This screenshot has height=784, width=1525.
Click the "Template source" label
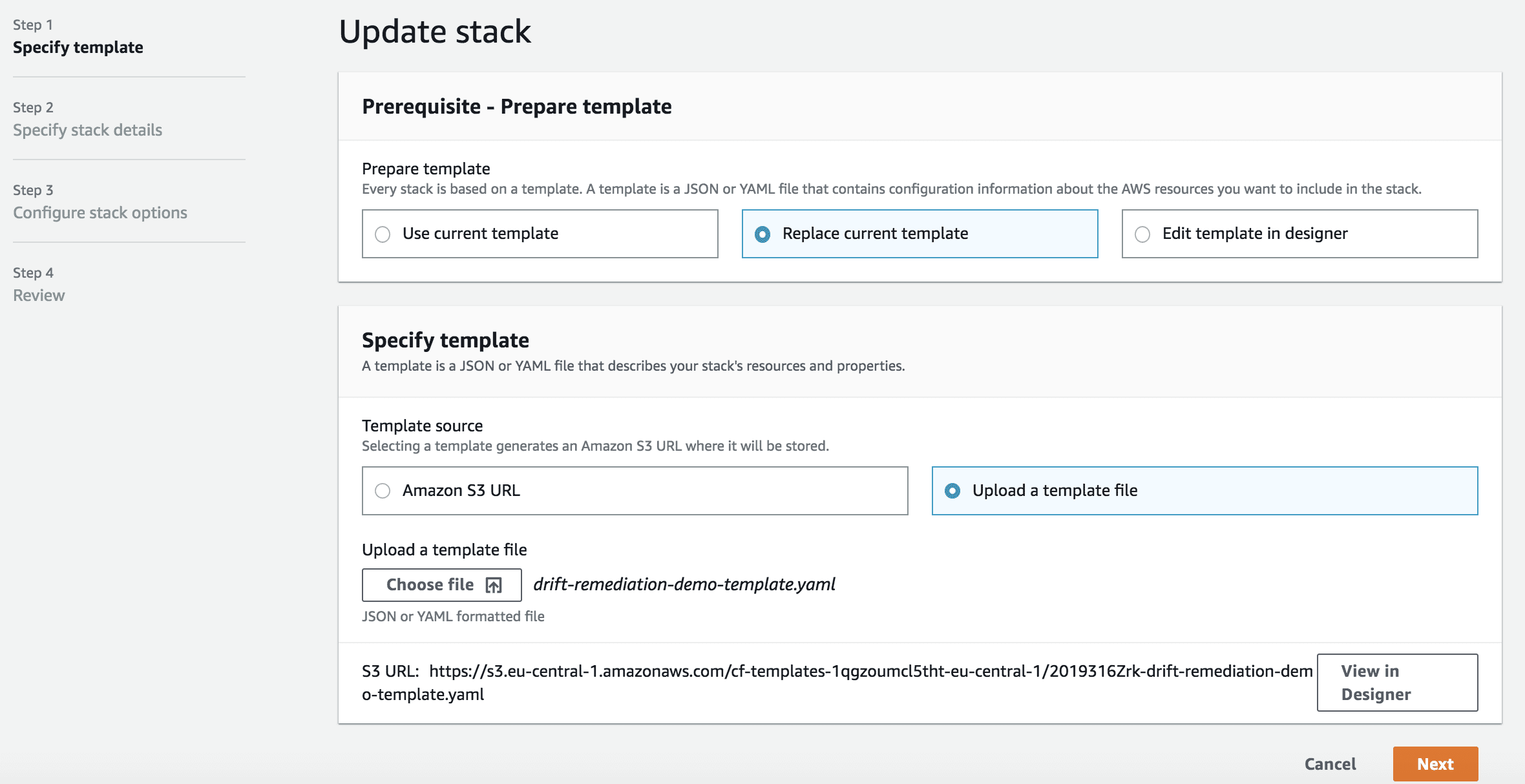coord(421,425)
